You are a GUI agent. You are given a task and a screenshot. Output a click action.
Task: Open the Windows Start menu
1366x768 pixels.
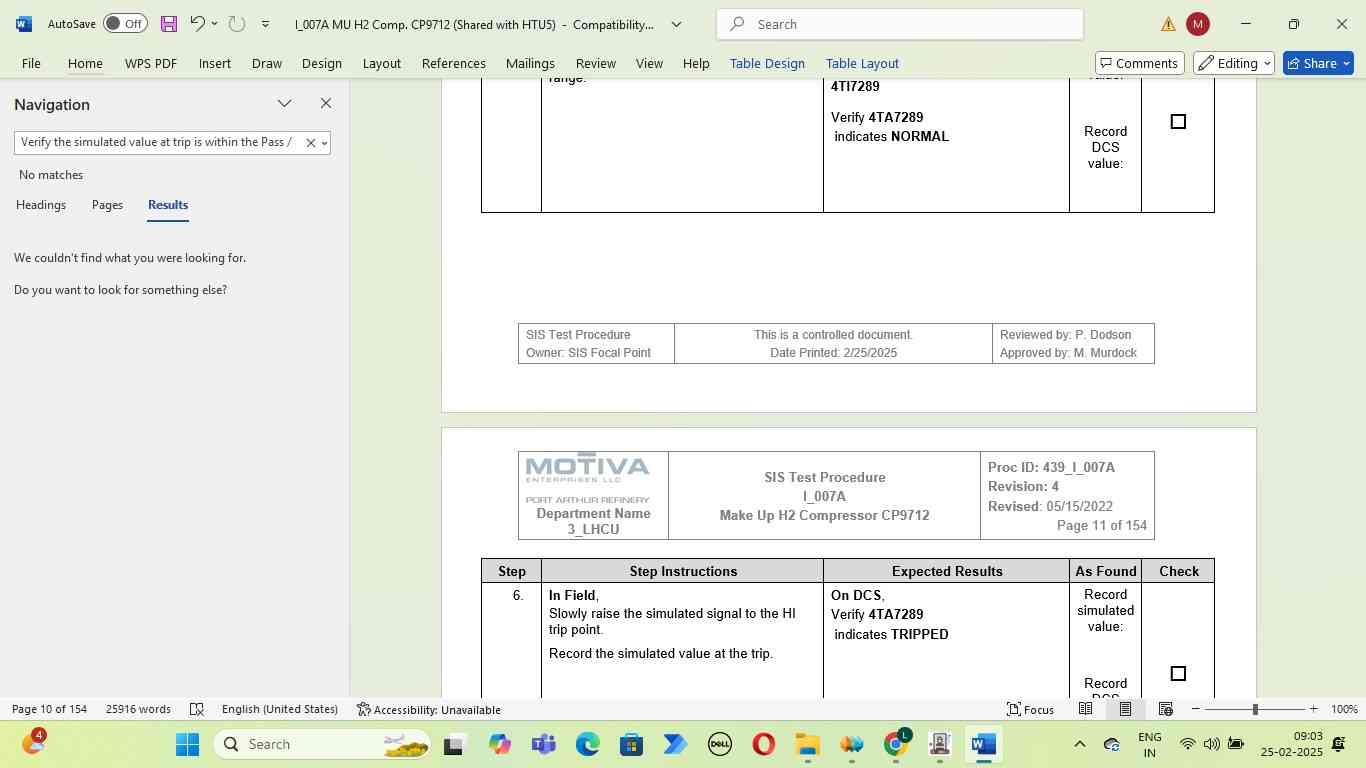click(187, 744)
